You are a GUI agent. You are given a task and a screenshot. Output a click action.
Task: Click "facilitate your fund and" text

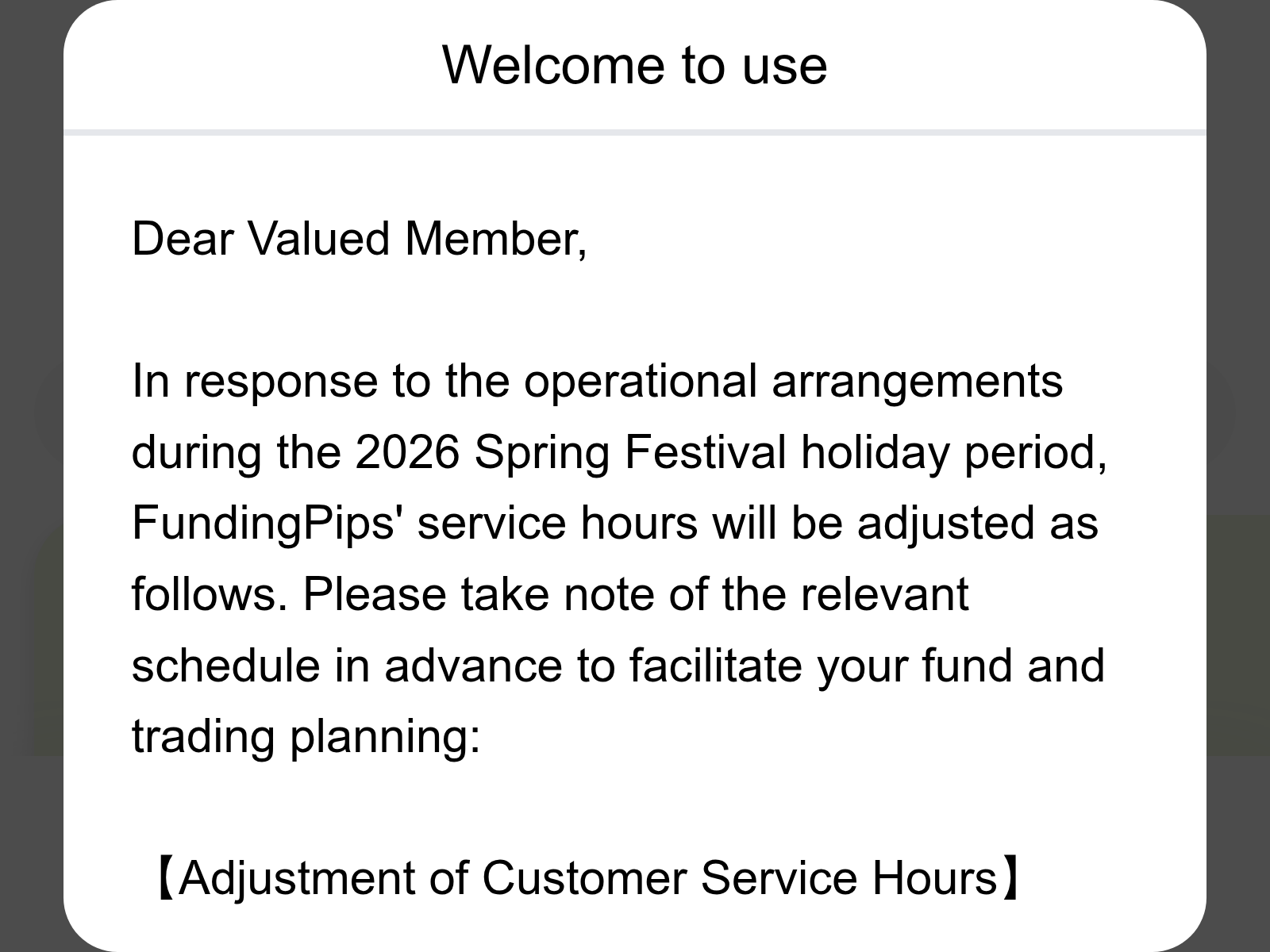[866, 665]
